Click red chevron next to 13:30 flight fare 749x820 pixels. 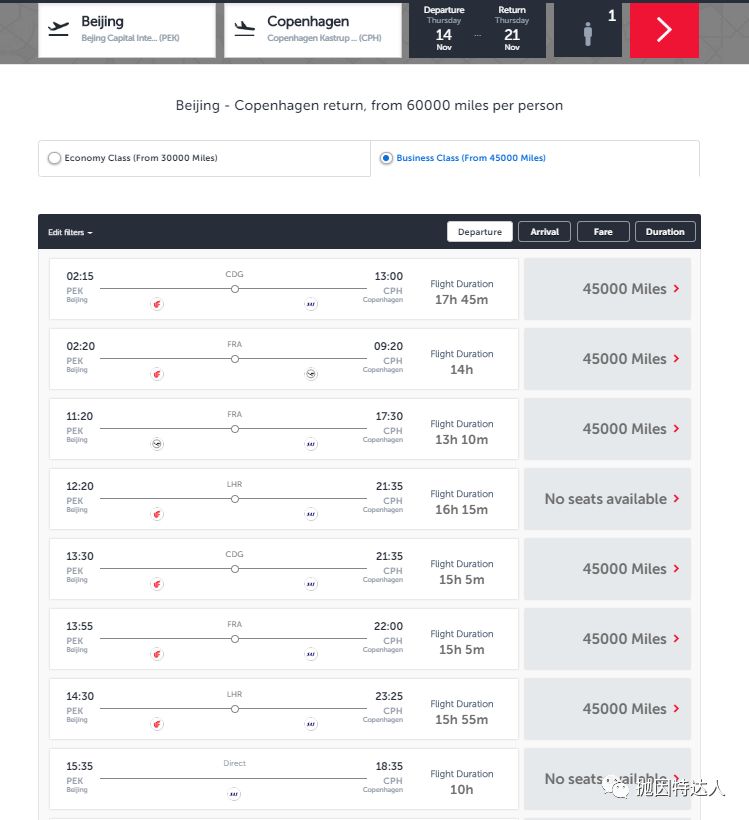tap(676, 569)
